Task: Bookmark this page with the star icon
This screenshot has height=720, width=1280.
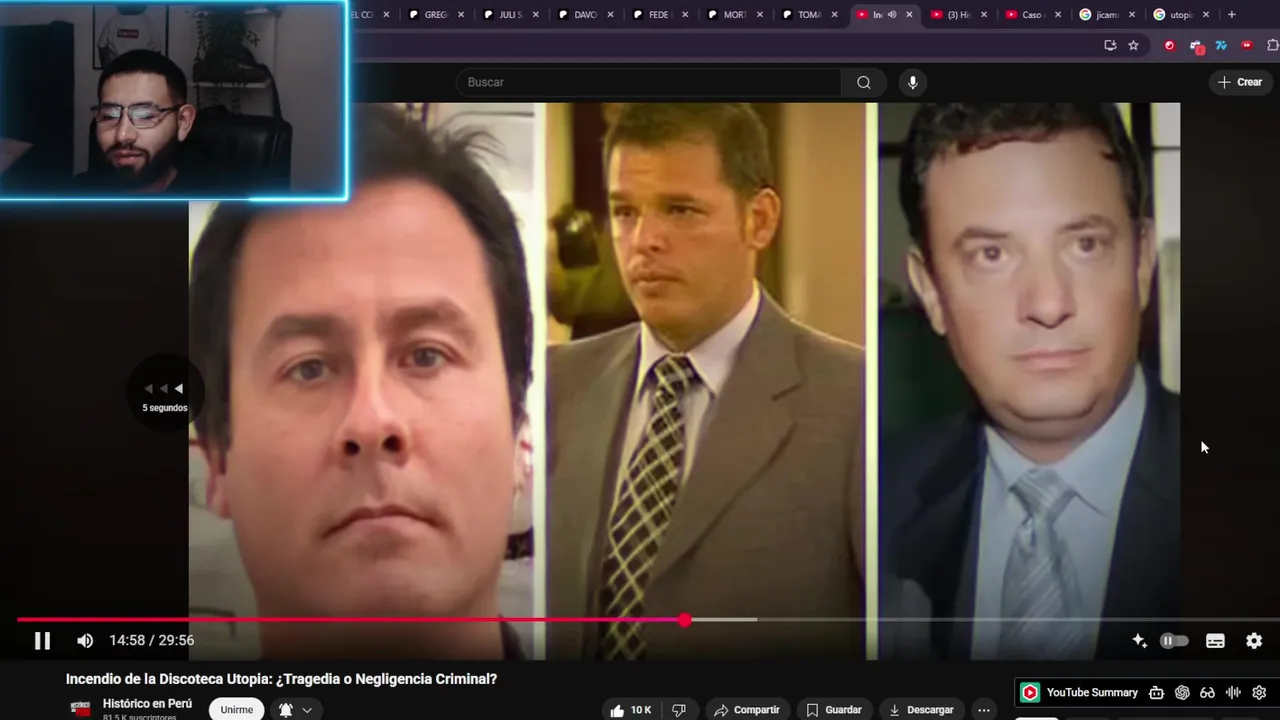Action: [x=1133, y=45]
